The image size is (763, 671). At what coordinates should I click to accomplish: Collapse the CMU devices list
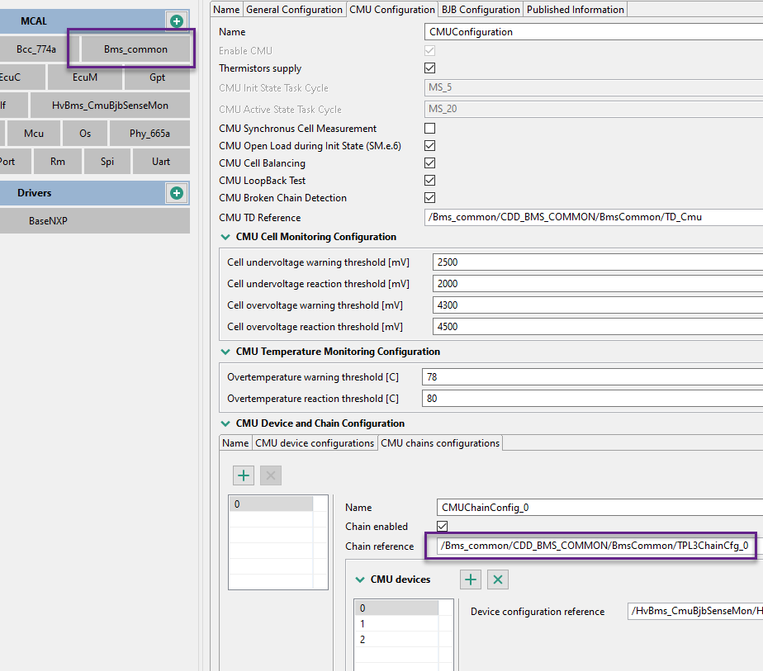pyautogui.click(x=360, y=580)
